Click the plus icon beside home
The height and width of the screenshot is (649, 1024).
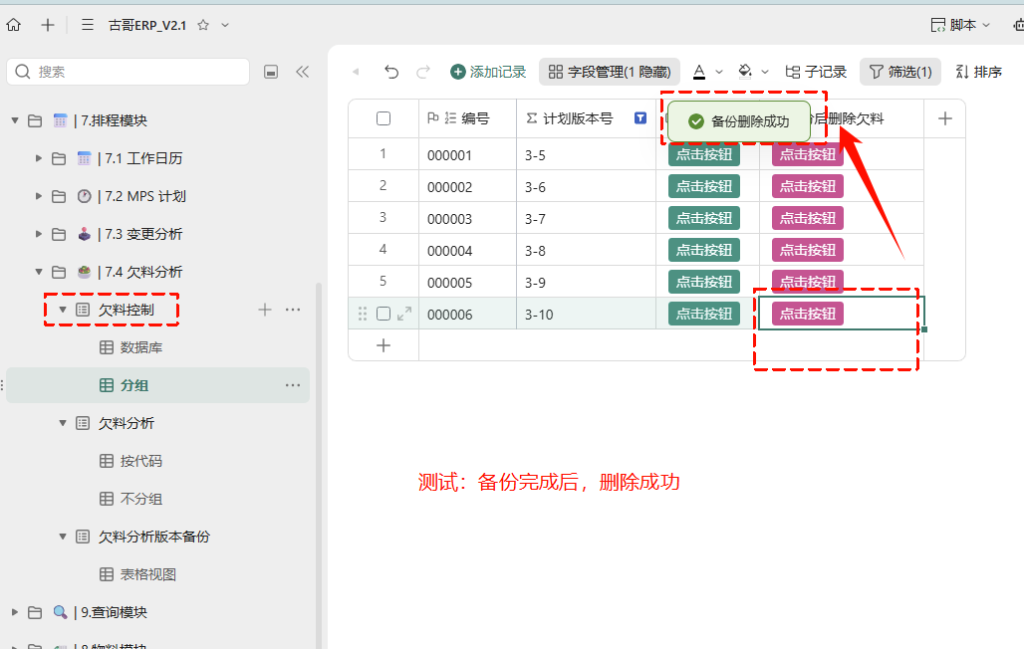pos(48,25)
